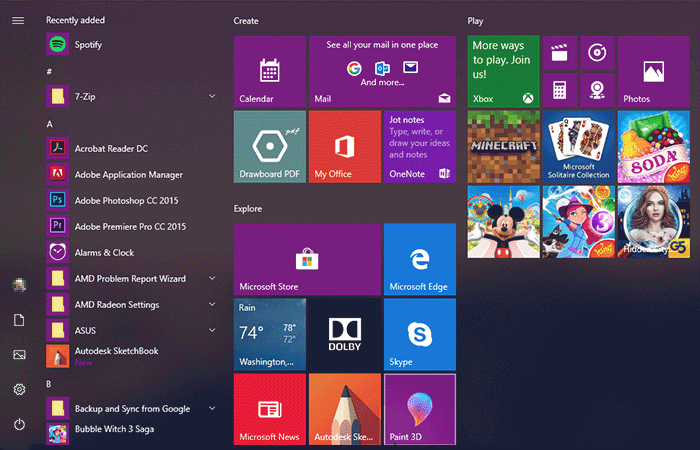Open the Mickey Mouse Disney game tile

click(504, 222)
